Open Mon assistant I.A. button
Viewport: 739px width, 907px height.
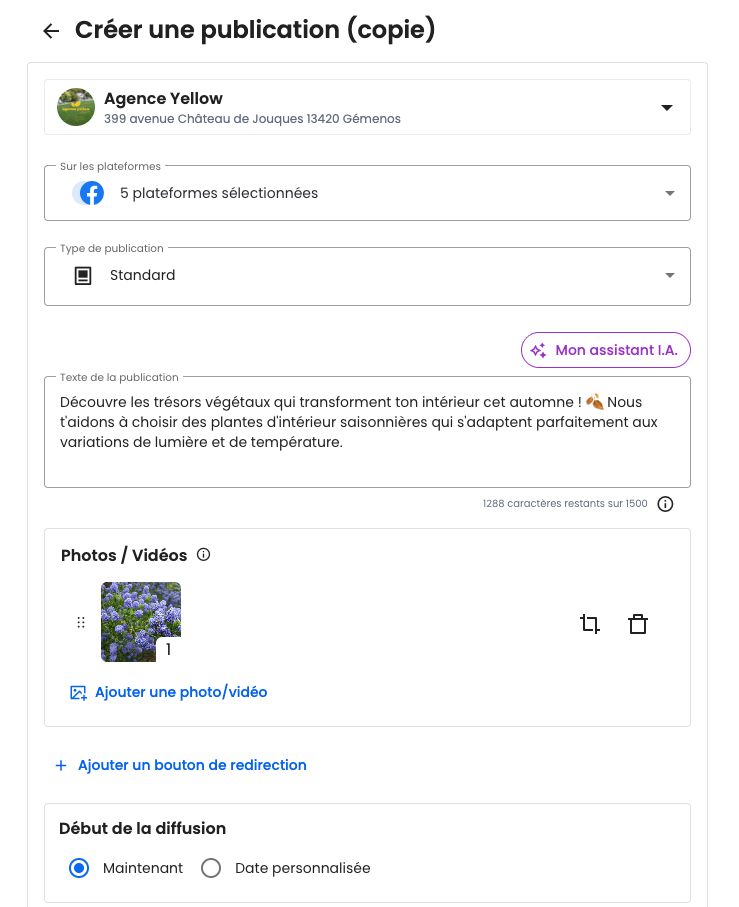tap(606, 350)
